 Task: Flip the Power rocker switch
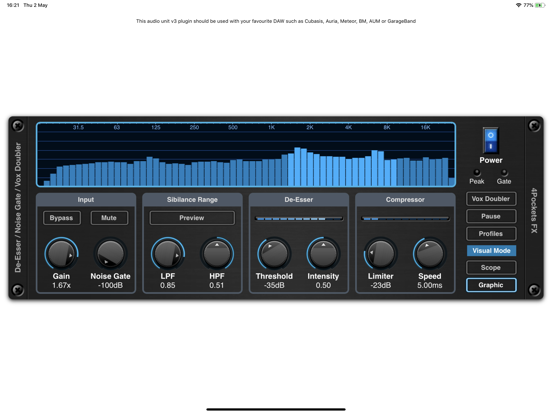click(490, 140)
